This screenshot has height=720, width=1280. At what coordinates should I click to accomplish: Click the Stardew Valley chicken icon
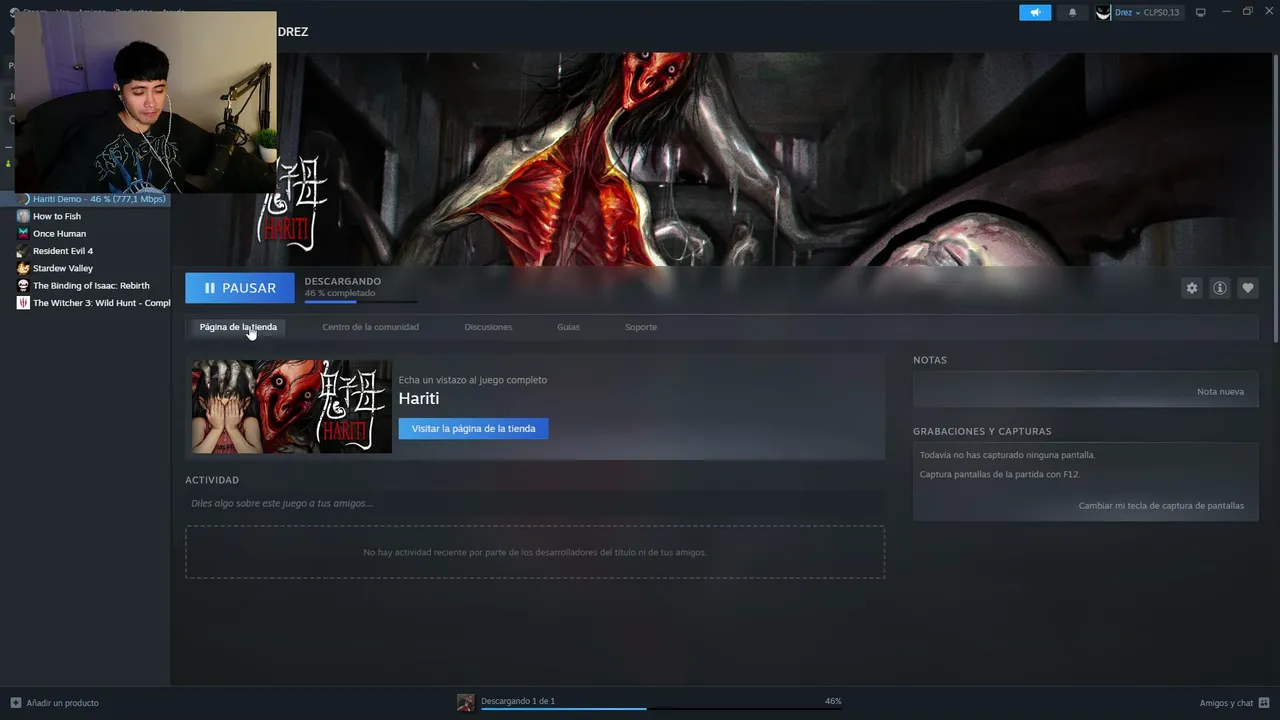tap(23, 268)
